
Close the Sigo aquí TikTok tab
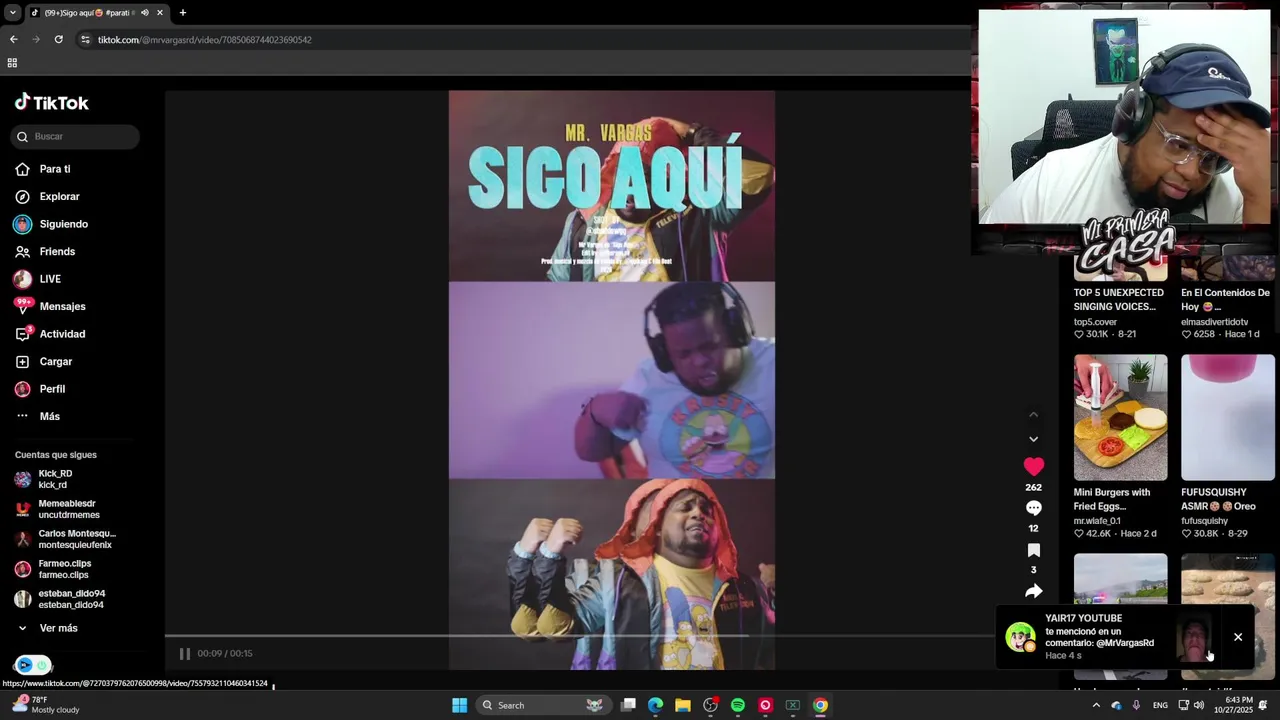[x=159, y=13]
